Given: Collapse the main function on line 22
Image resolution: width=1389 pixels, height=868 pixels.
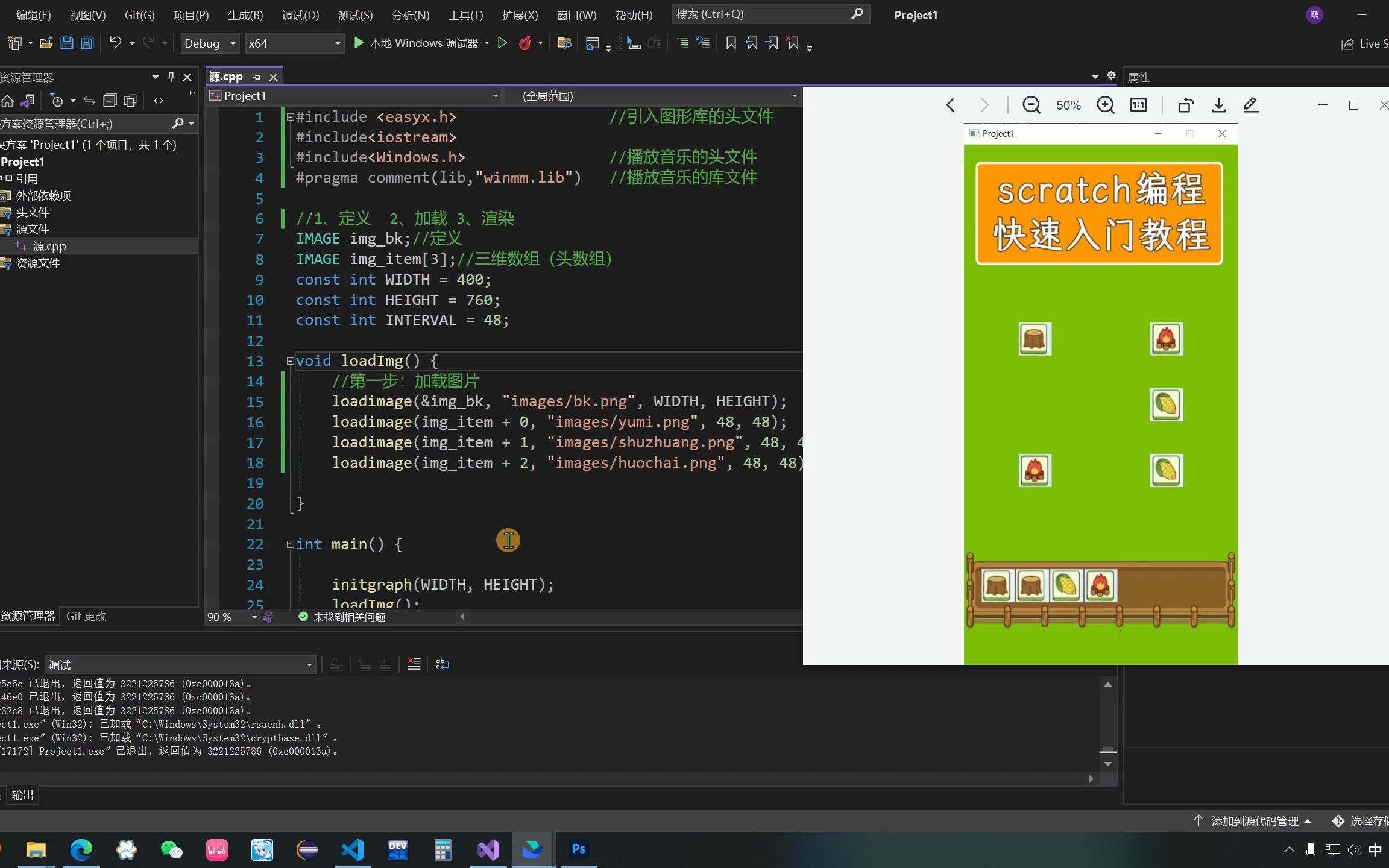Looking at the screenshot, I should coord(290,544).
